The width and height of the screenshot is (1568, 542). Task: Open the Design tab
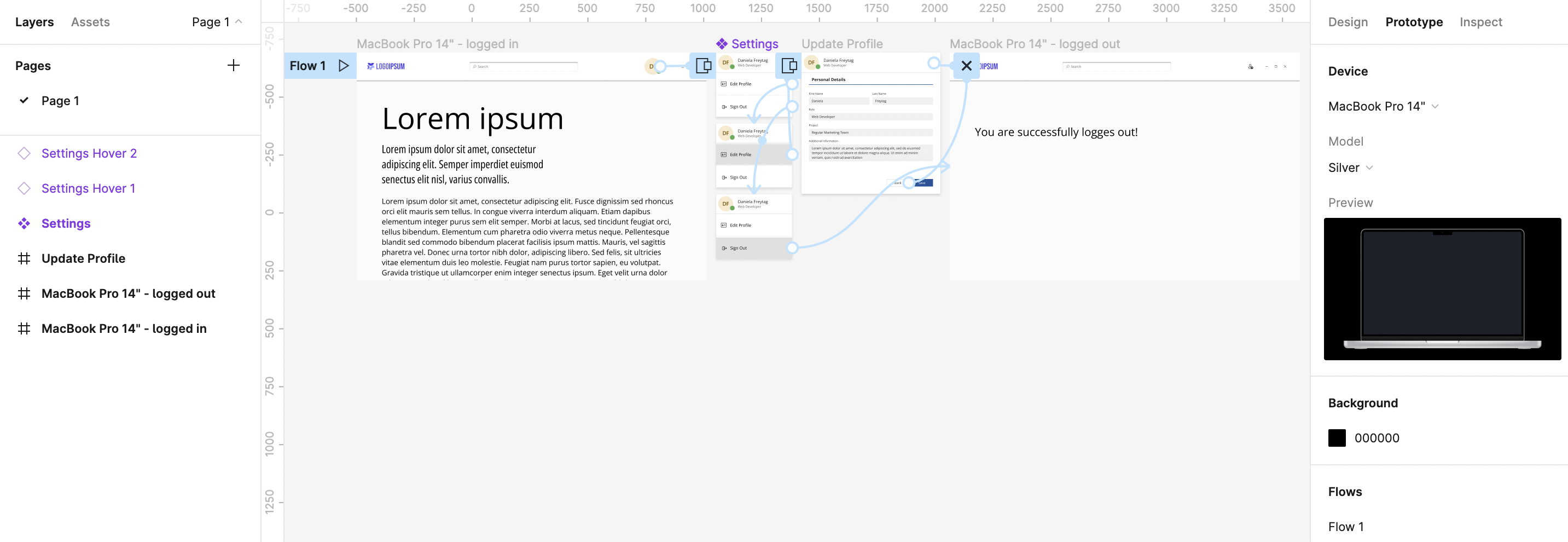point(1348,22)
